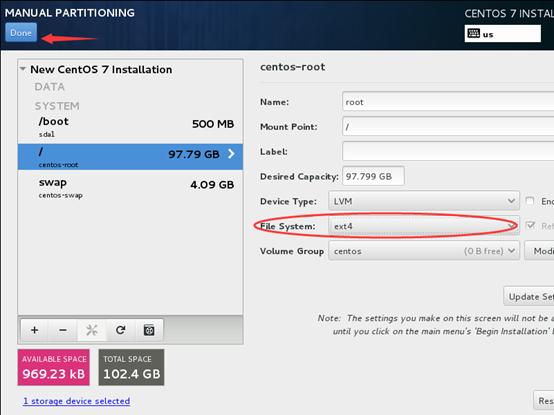Open the Device Type LVM dropdown
Screen dimensions: 554x415
click(x=424, y=201)
